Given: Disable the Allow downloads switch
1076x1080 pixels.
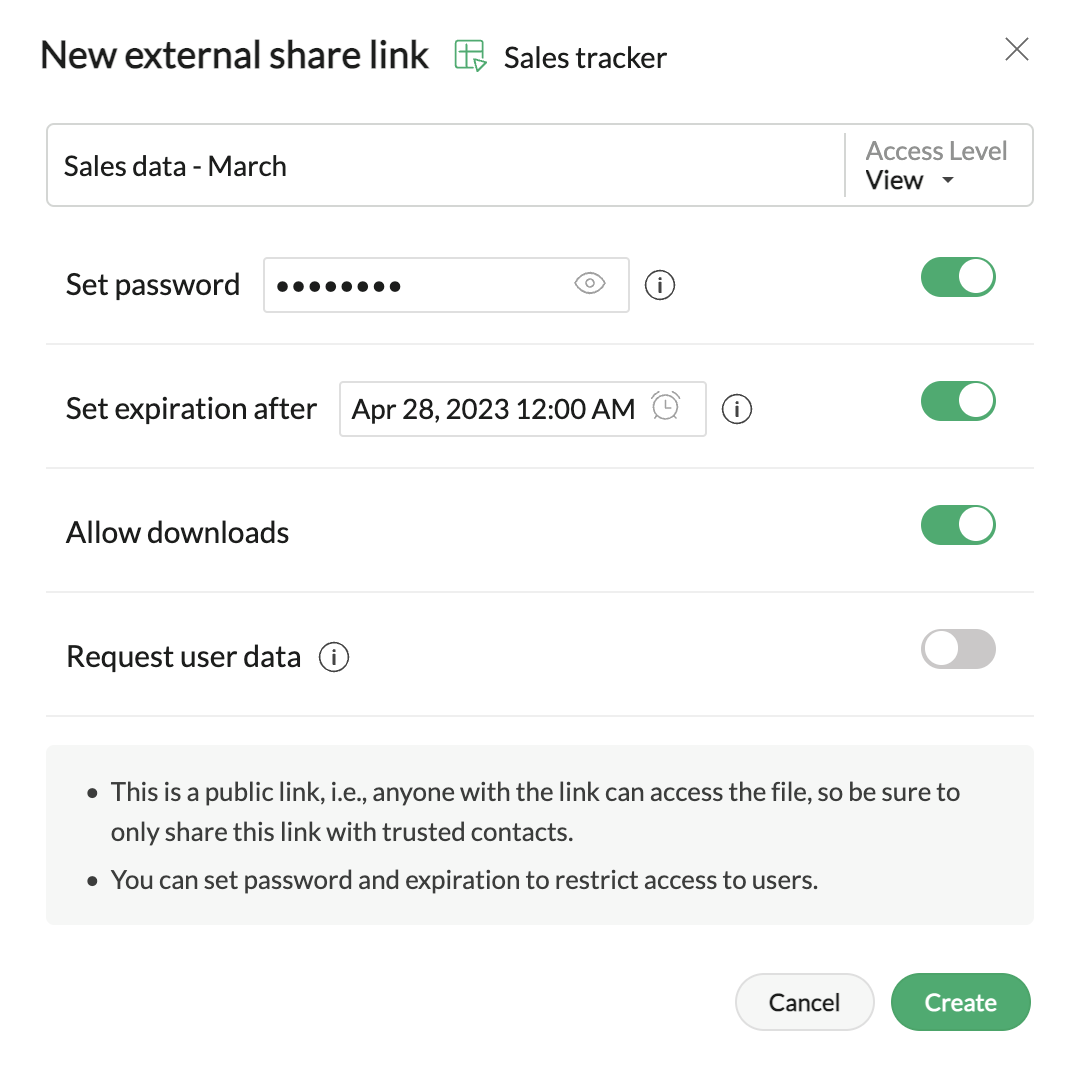Looking at the screenshot, I should (958, 525).
